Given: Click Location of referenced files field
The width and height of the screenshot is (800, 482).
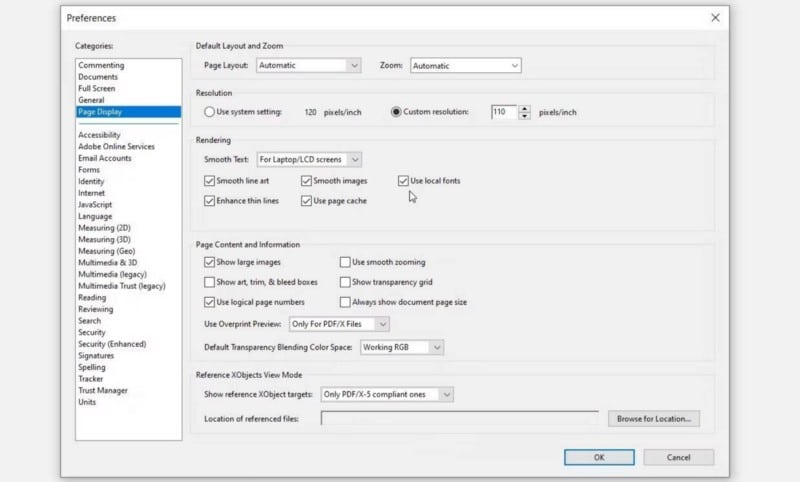Looking at the screenshot, I should pos(460,419).
